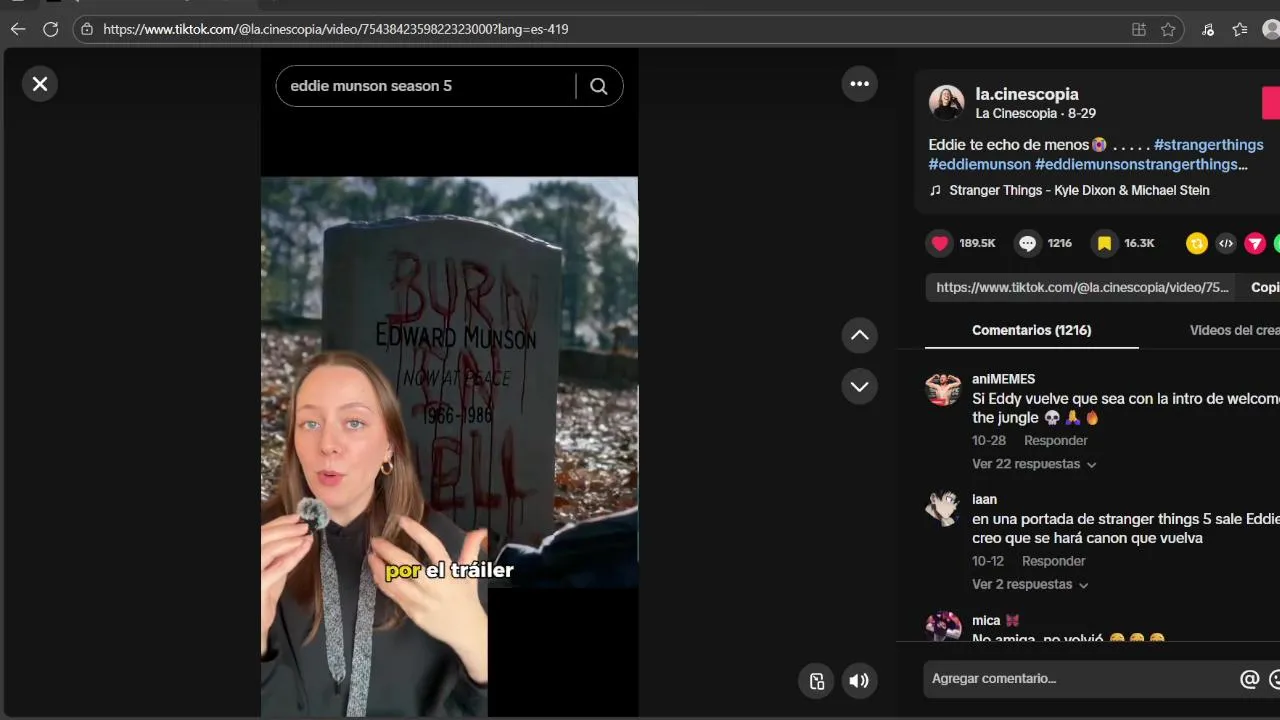Switch to Comentarios (1216) tab
The width and height of the screenshot is (1280, 720).
click(1031, 330)
